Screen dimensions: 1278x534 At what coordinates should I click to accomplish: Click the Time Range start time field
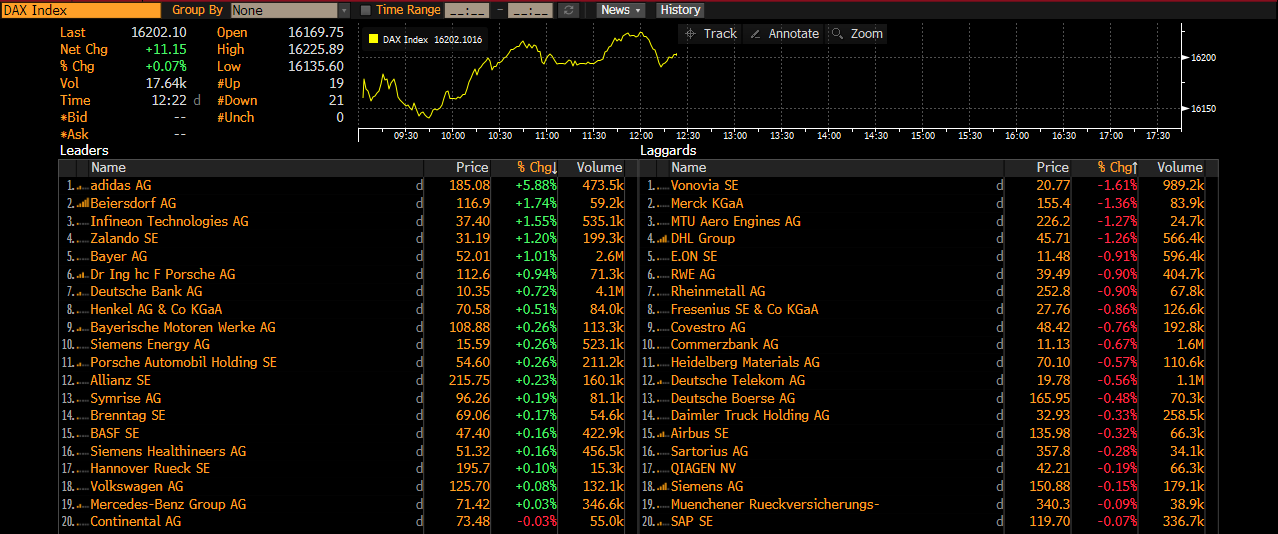pos(466,9)
